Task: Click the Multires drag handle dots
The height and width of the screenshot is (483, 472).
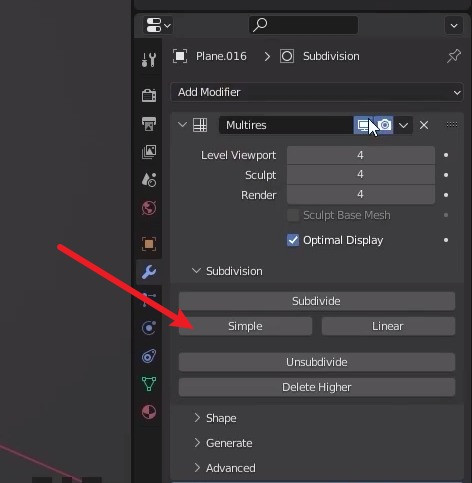Action: tap(452, 125)
